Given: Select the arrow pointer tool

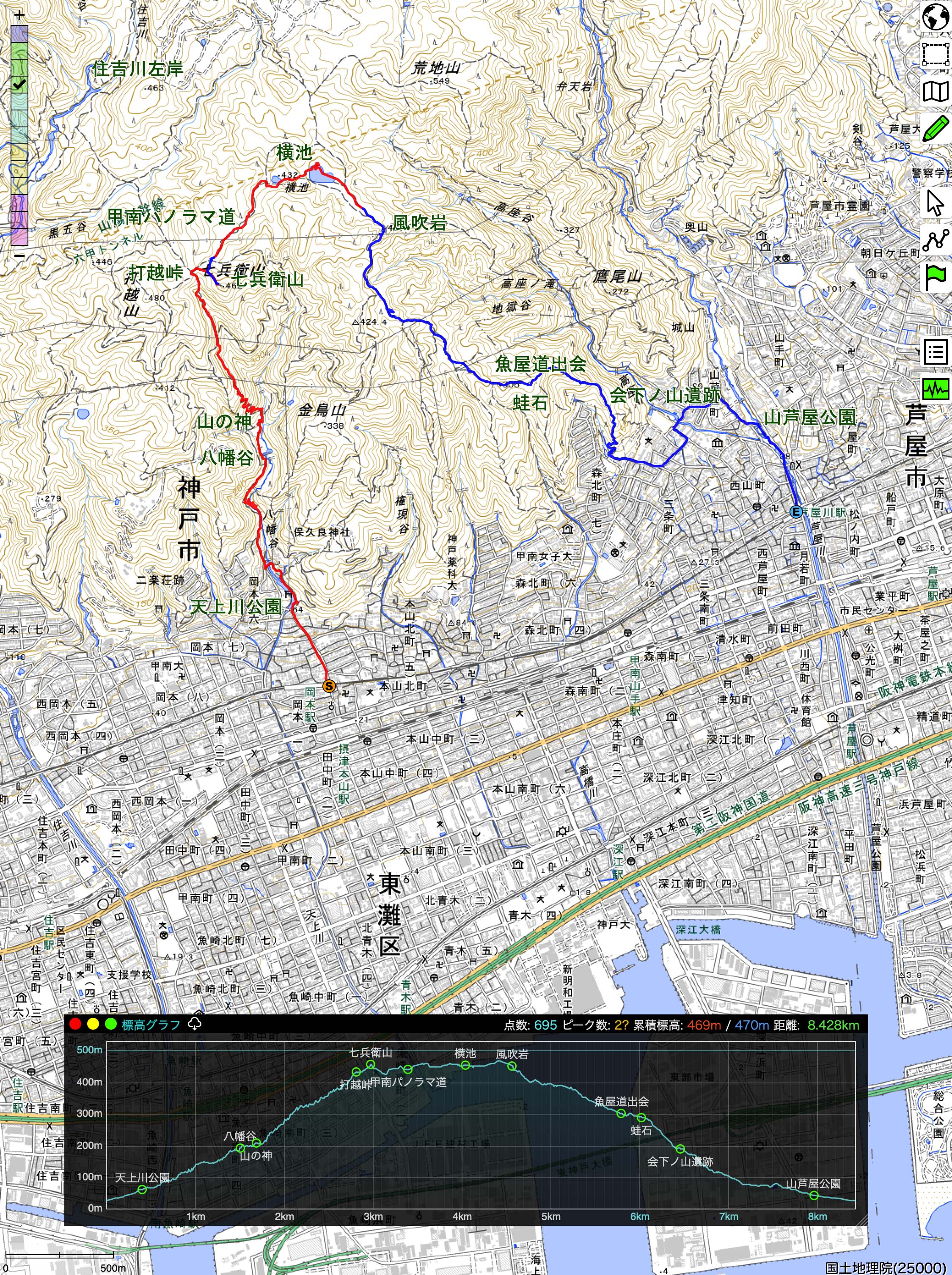Looking at the screenshot, I should (936, 203).
